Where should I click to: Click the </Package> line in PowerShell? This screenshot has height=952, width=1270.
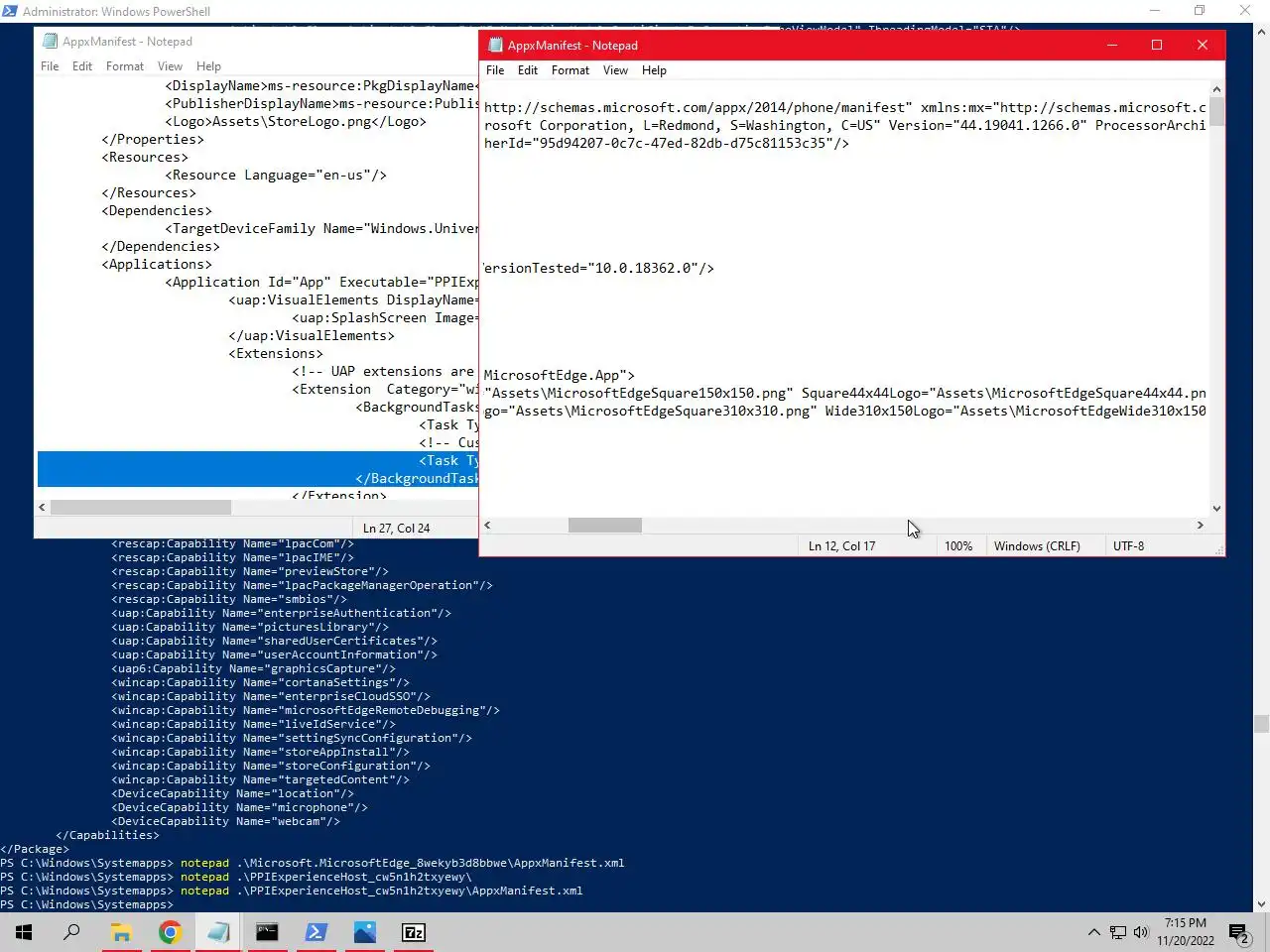point(35,849)
